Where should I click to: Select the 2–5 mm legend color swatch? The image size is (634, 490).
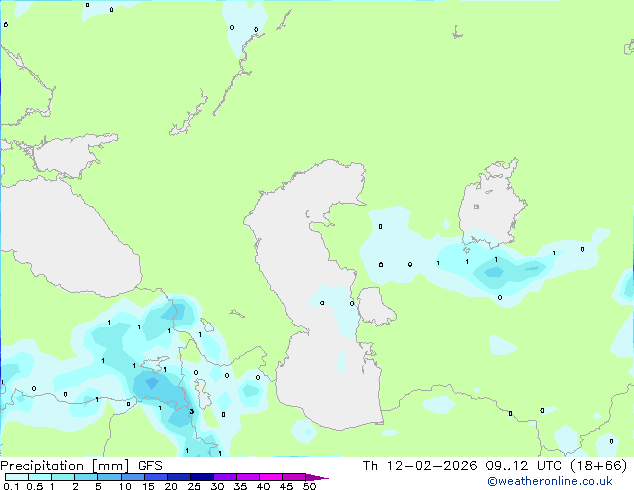tap(86, 477)
